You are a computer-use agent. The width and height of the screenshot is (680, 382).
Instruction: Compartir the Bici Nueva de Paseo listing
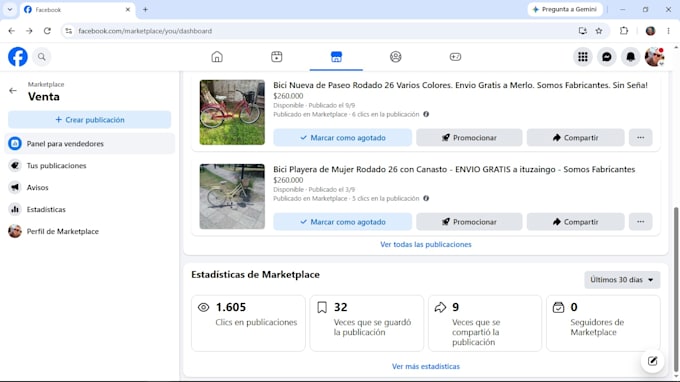[575, 137]
